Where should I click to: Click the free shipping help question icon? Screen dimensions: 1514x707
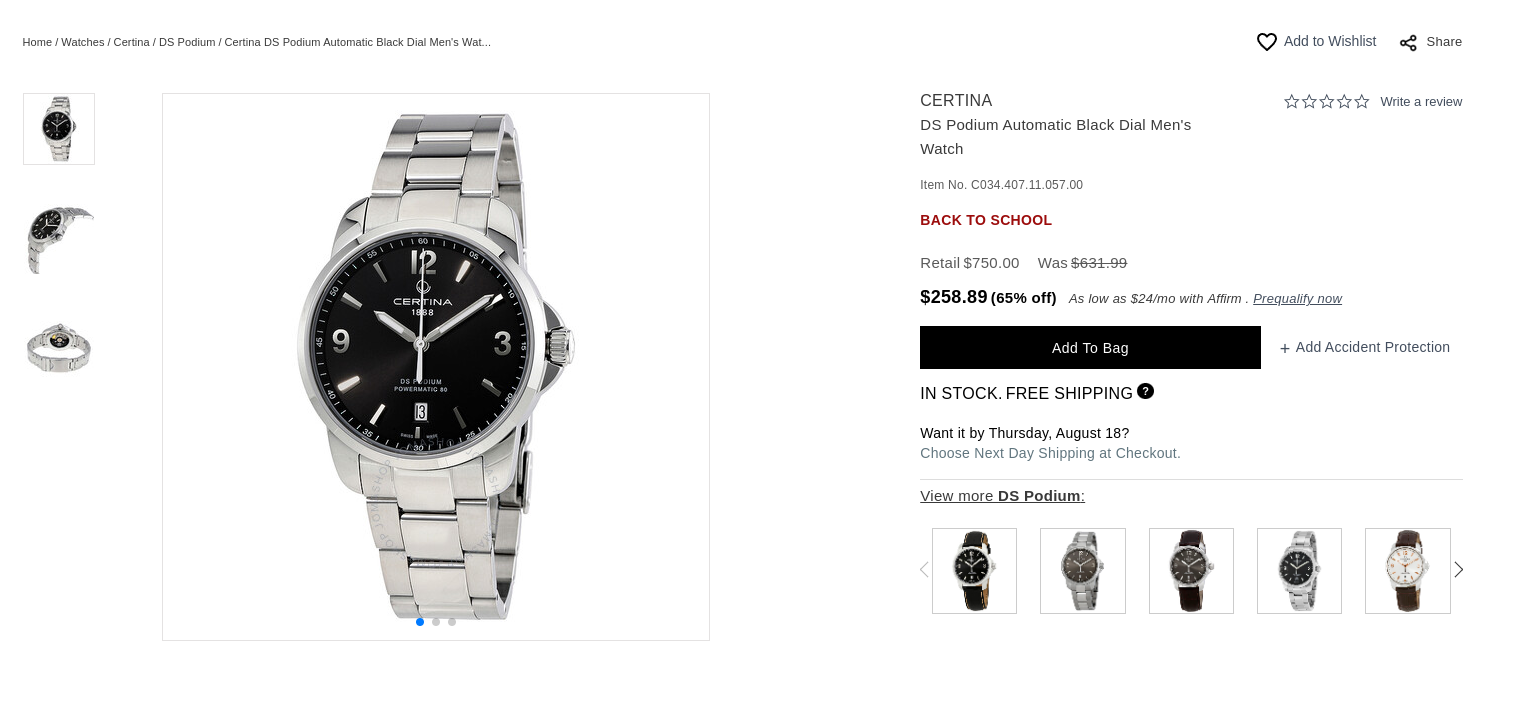pyautogui.click(x=1145, y=391)
